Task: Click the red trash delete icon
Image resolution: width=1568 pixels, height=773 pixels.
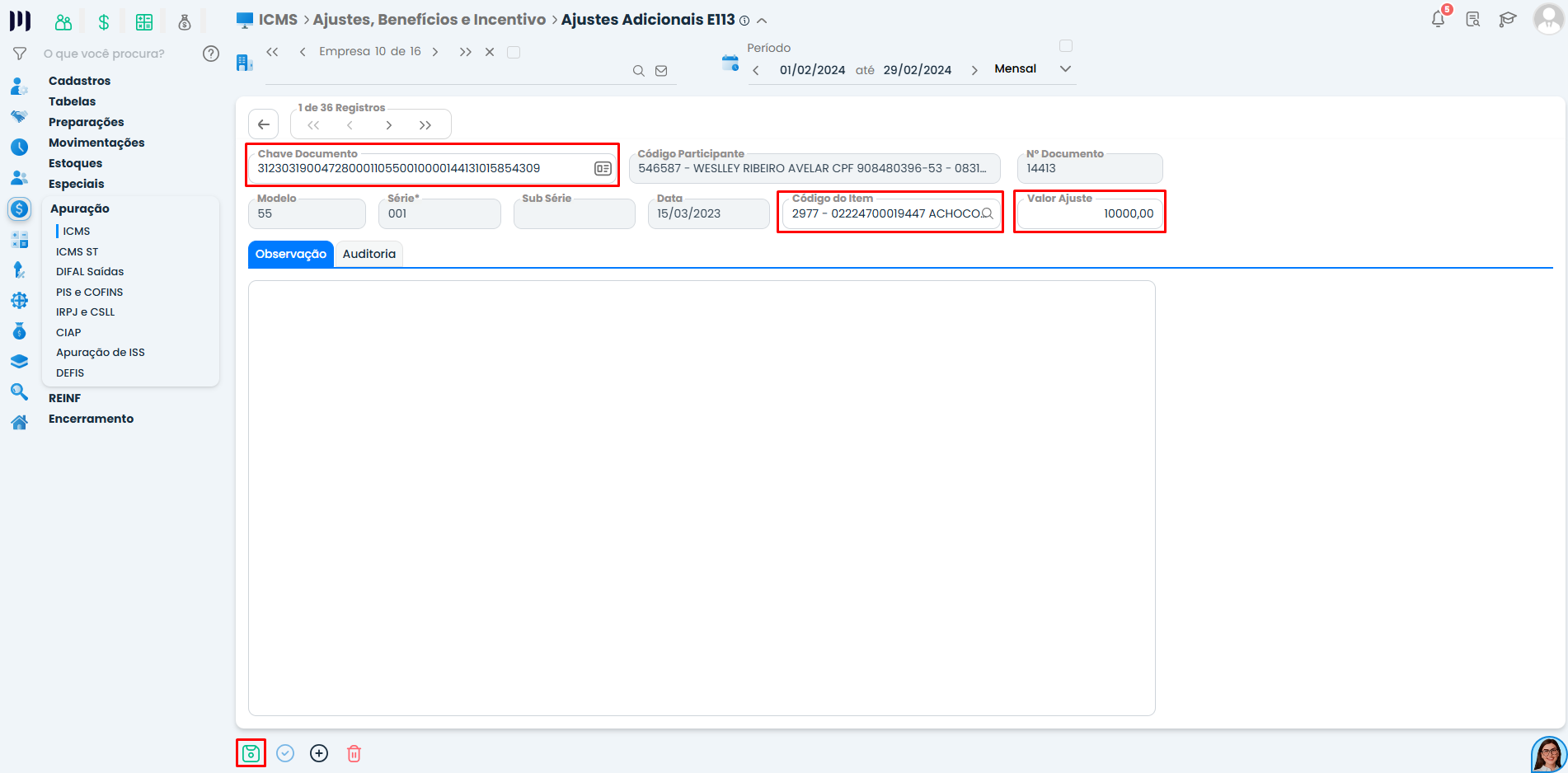Action: tap(354, 753)
